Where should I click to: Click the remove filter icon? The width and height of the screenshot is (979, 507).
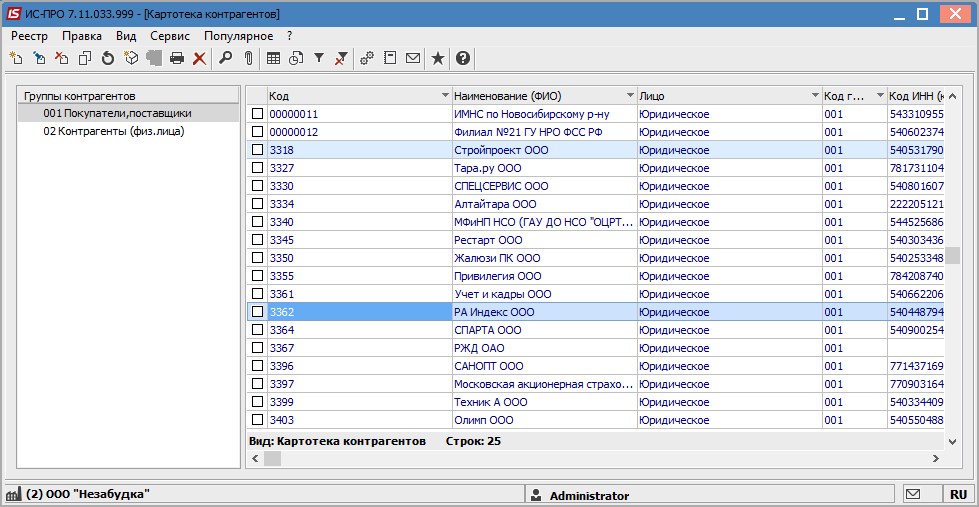341,59
